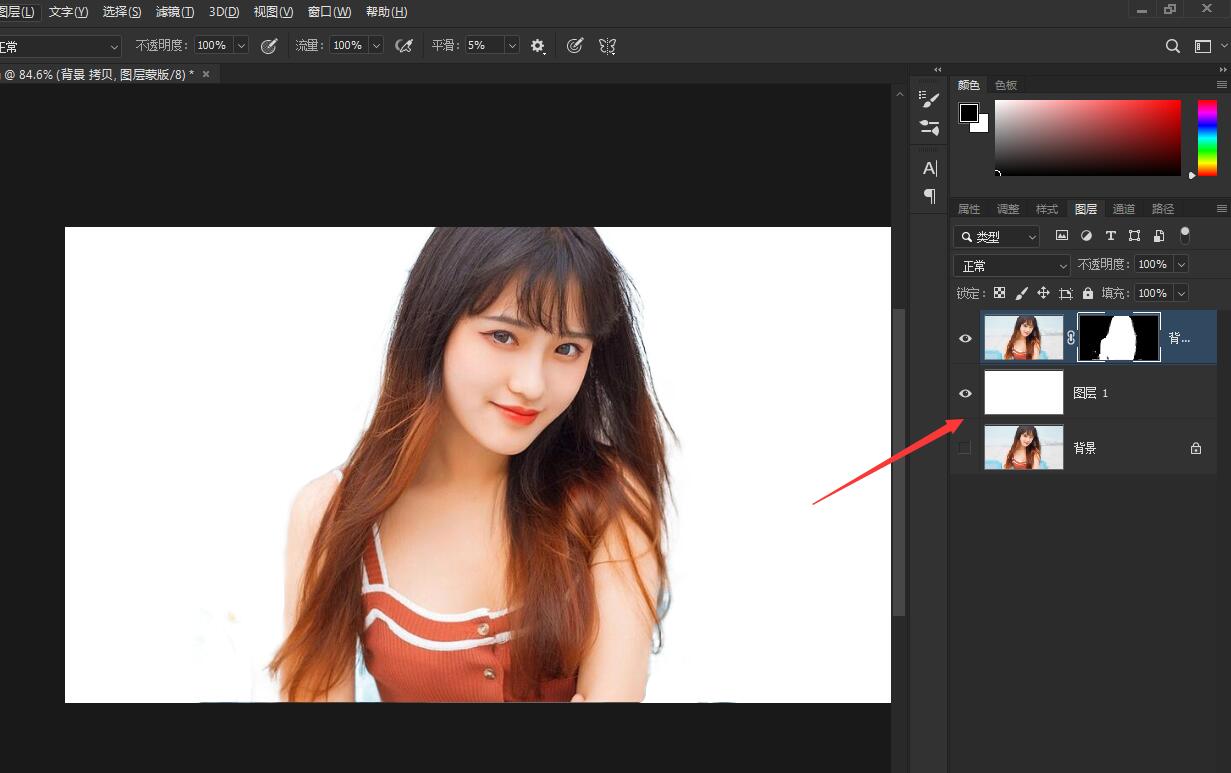The width and height of the screenshot is (1231, 773).
Task: Open the 滤镜(T) menu
Action: pos(175,12)
